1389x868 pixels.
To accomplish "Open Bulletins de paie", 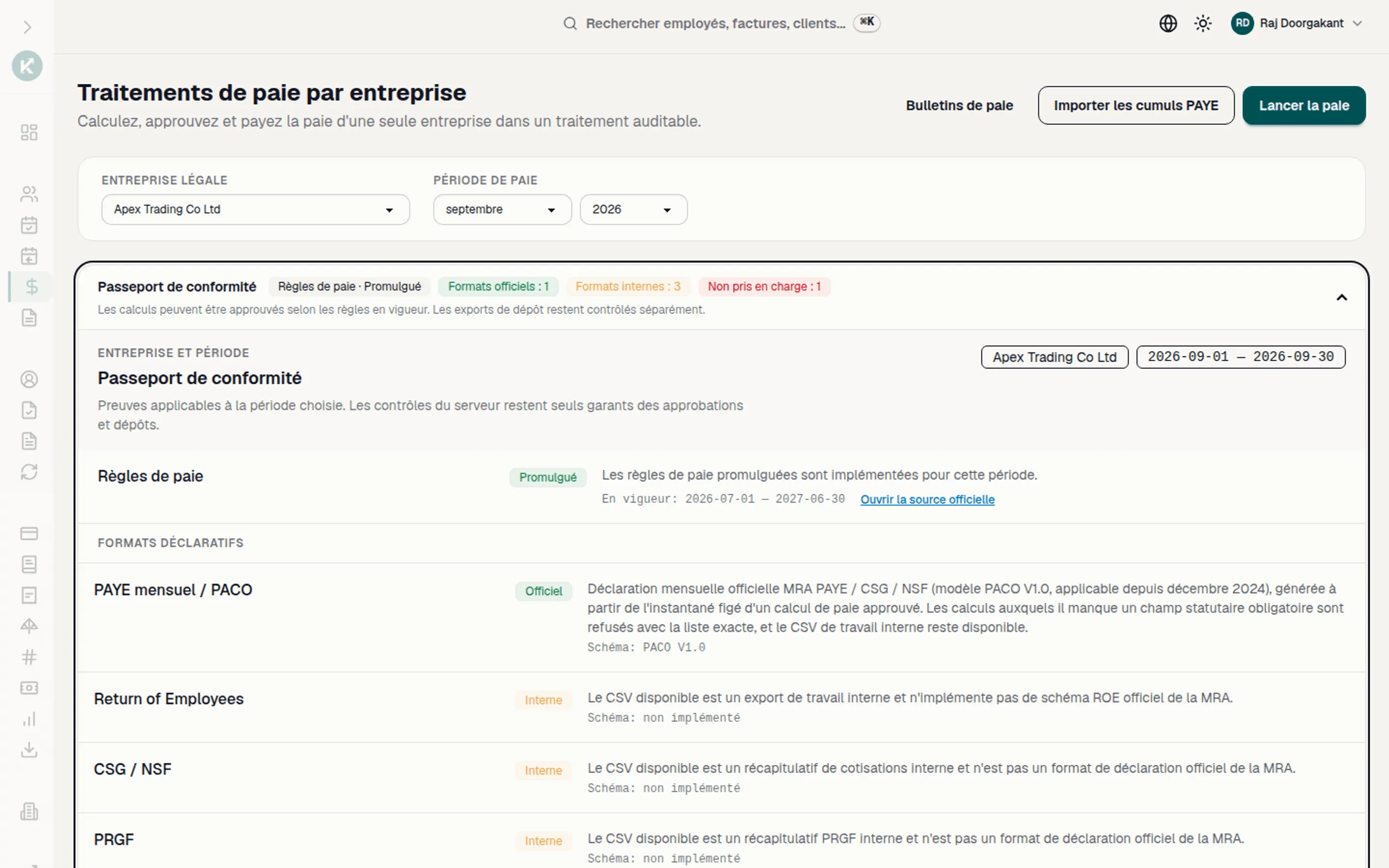I will pyautogui.click(x=959, y=106).
